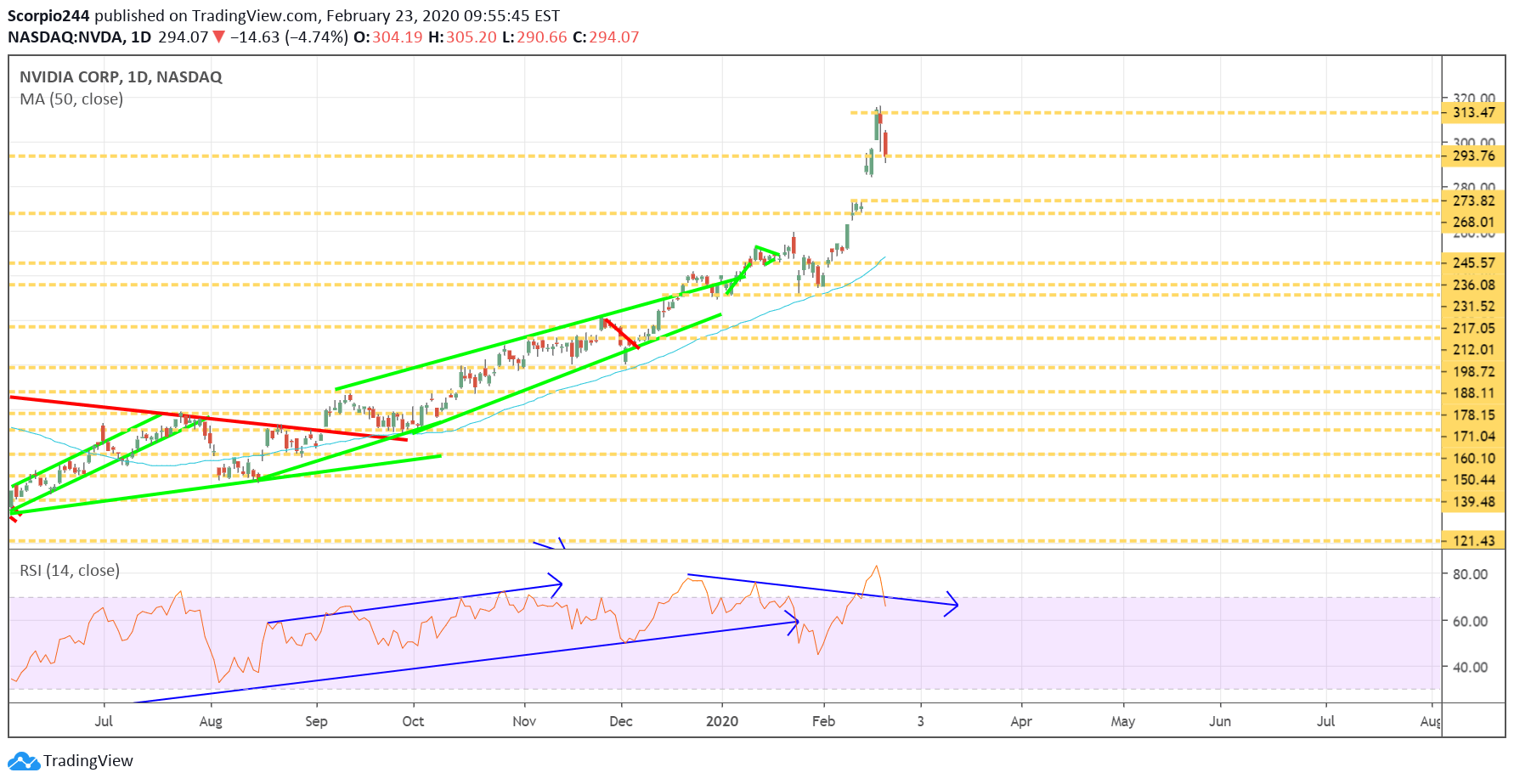Screen dimensions: 1514x784
Task: Select the 273.82 price label
Action: pos(1474,200)
